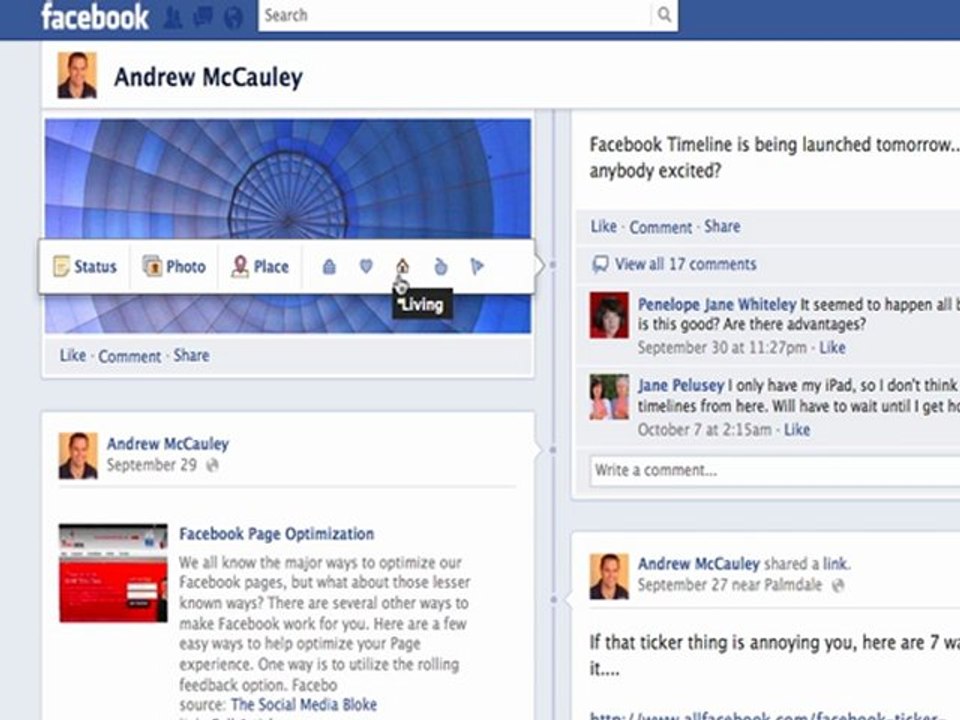Click privacy globe icon beside Palmdale
Image resolution: width=960 pixels, height=720 pixels.
pyautogui.click(x=838, y=585)
